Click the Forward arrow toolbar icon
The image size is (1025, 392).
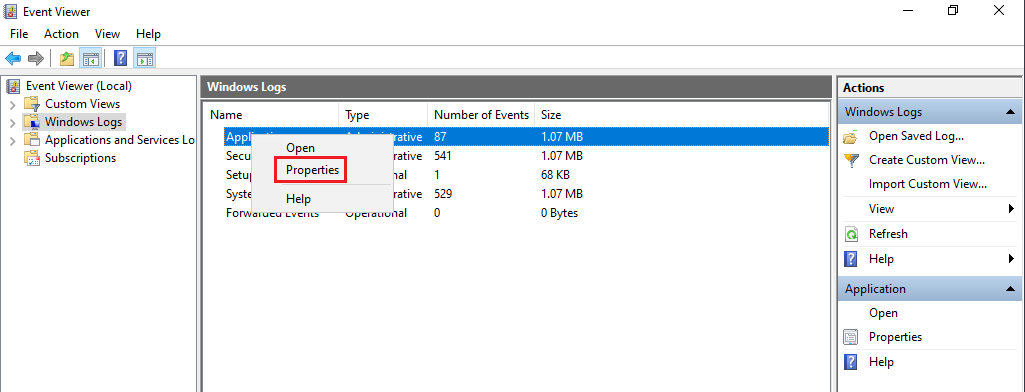[x=35, y=59]
